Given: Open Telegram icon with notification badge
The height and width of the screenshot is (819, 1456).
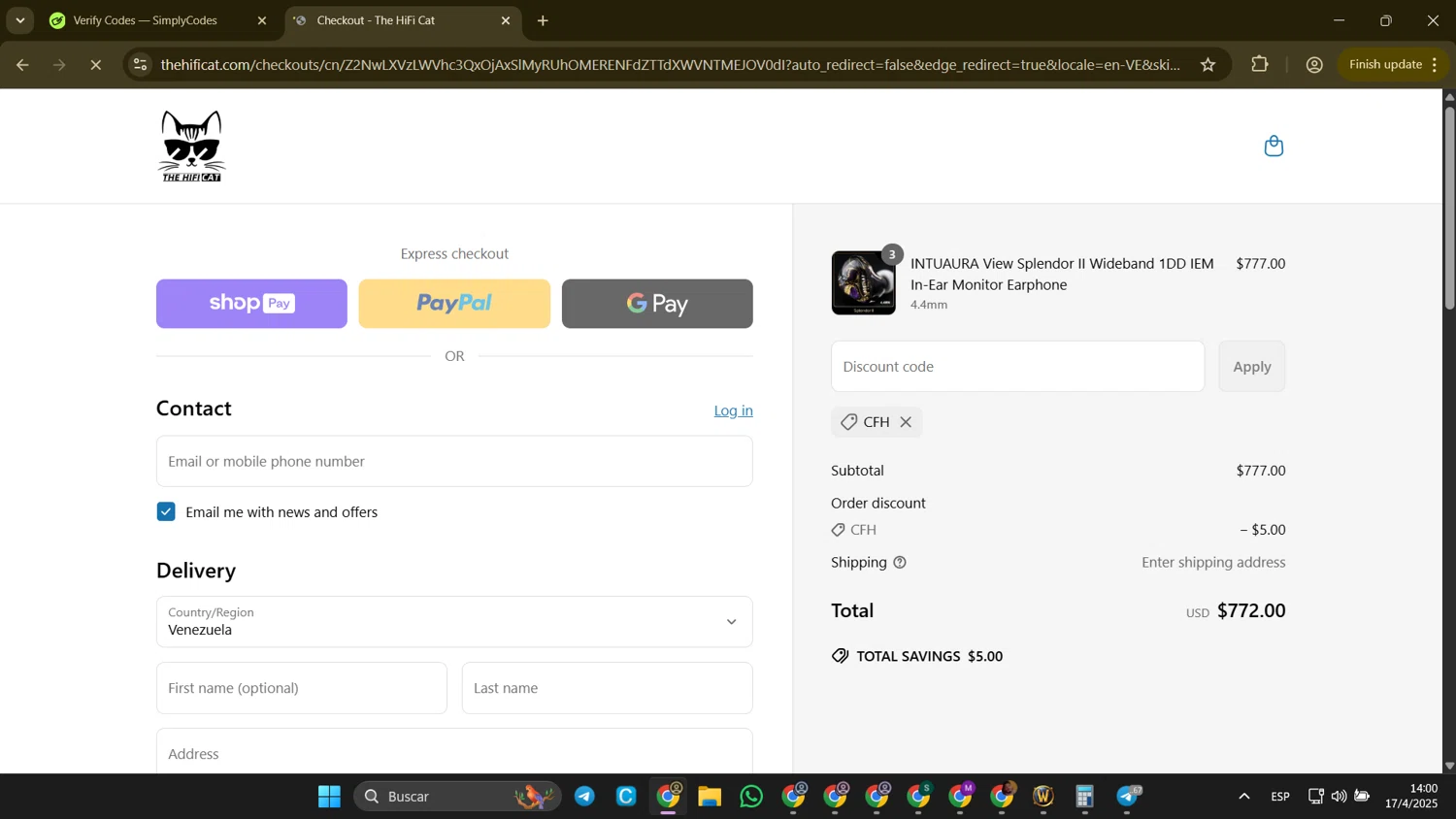Looking at the screenshot, I should click(x=1128, y=797).
